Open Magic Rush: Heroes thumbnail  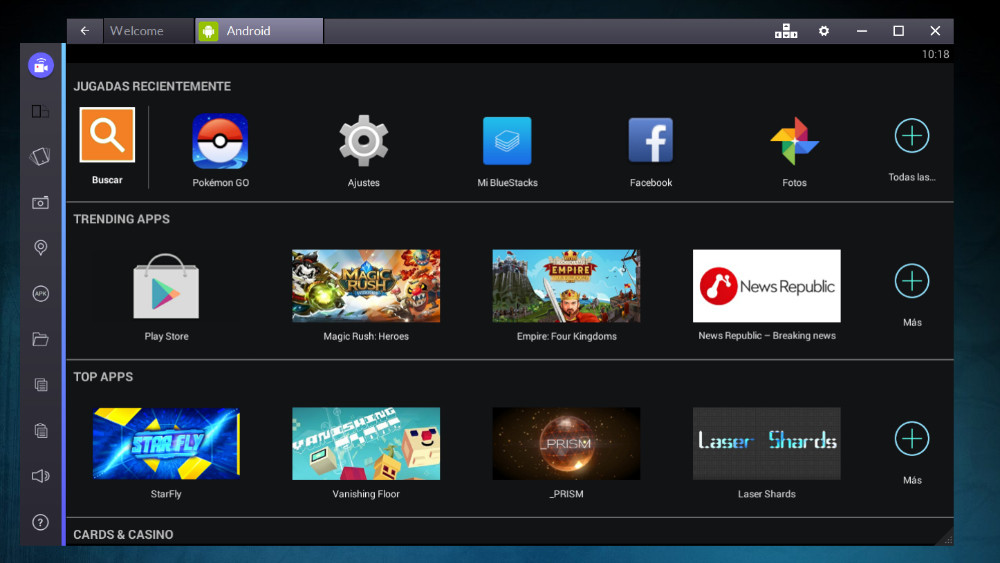pos(366,286)
